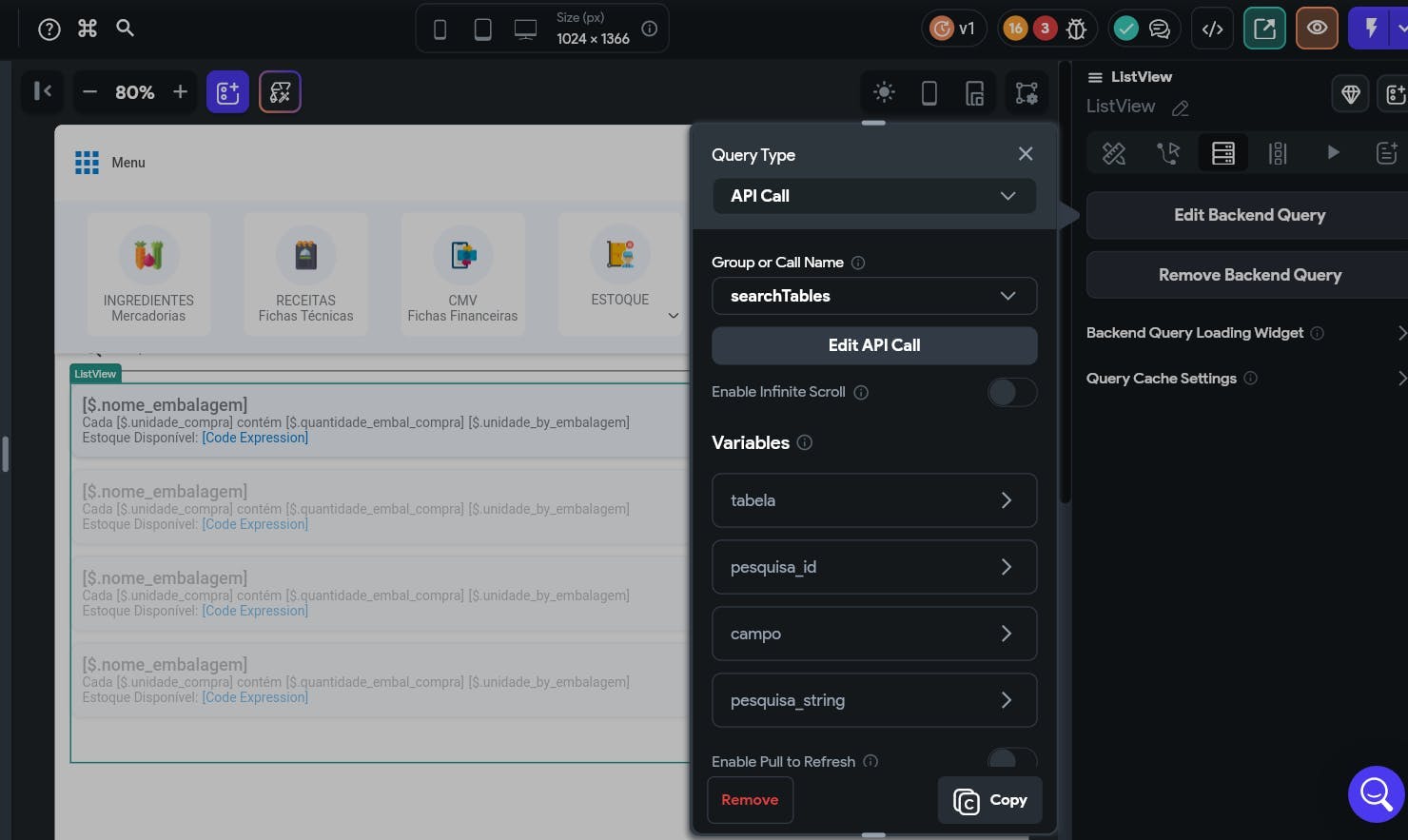Open the searchTables call name dropdown
The image size is (1408, 840).
874,296
